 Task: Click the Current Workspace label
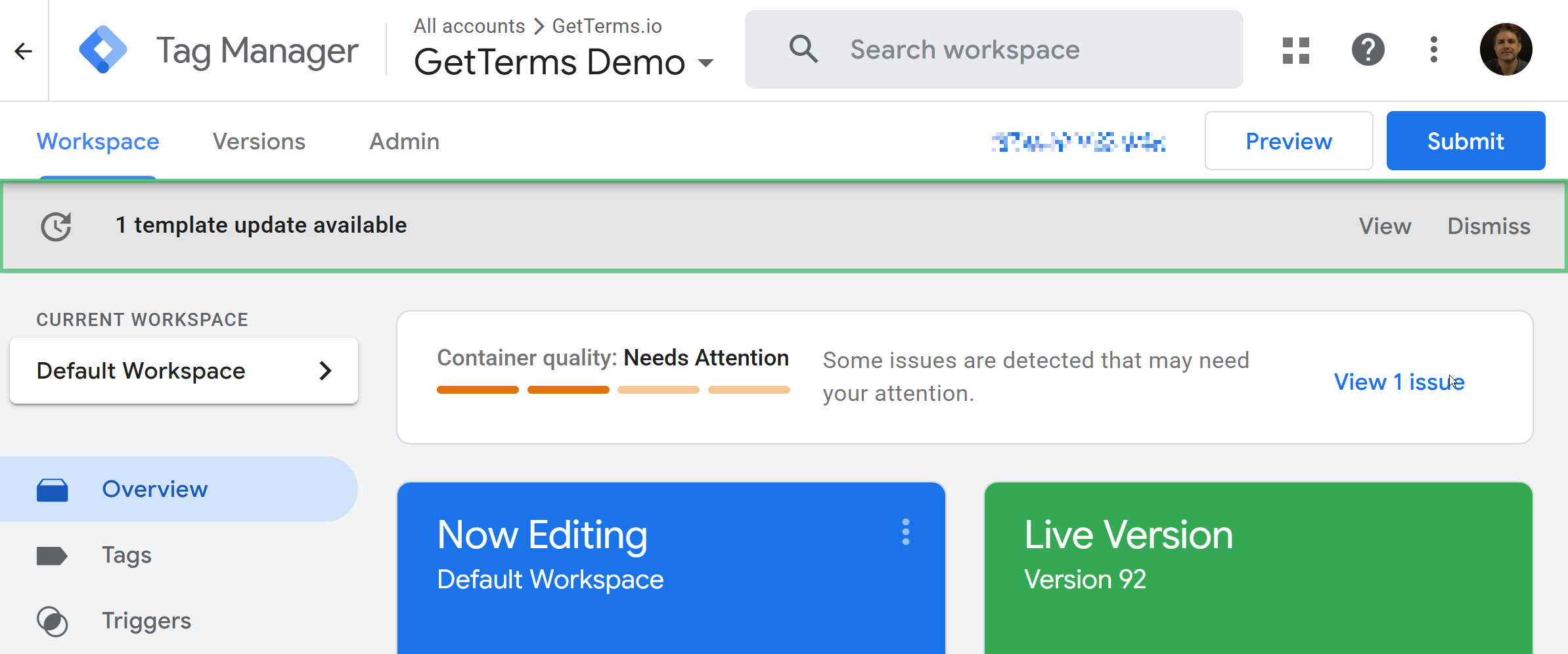pyautogui.click(x=143, y=319)
